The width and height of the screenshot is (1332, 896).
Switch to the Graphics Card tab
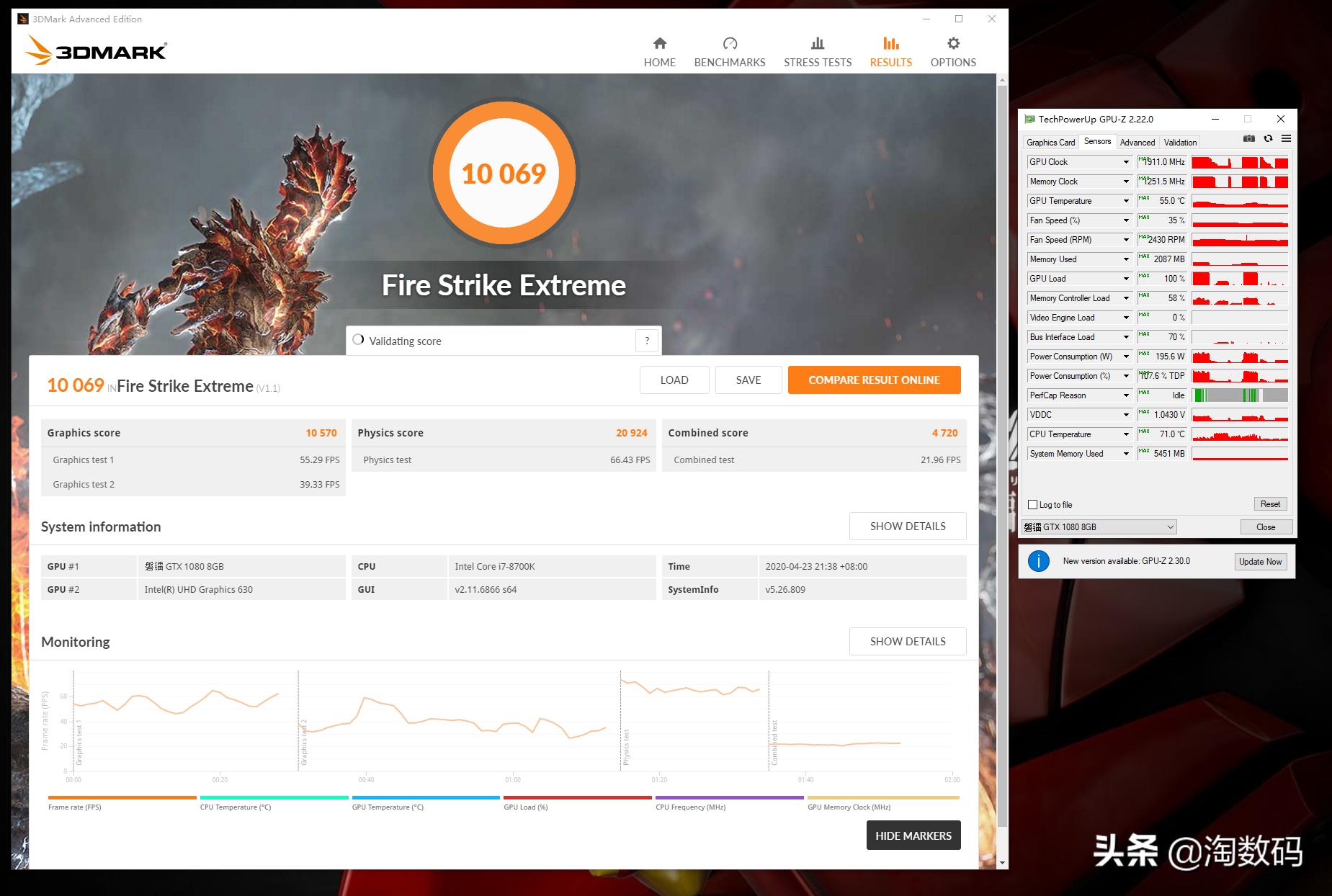pyautogui.click(x=1050, y=143)
